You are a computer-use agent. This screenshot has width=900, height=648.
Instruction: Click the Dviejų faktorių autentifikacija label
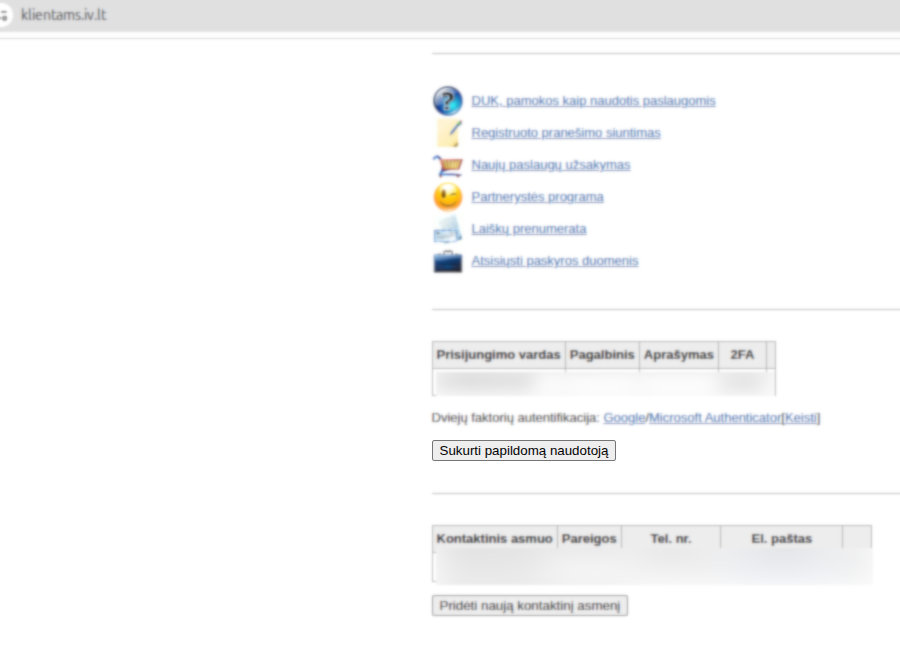(515, 418)
